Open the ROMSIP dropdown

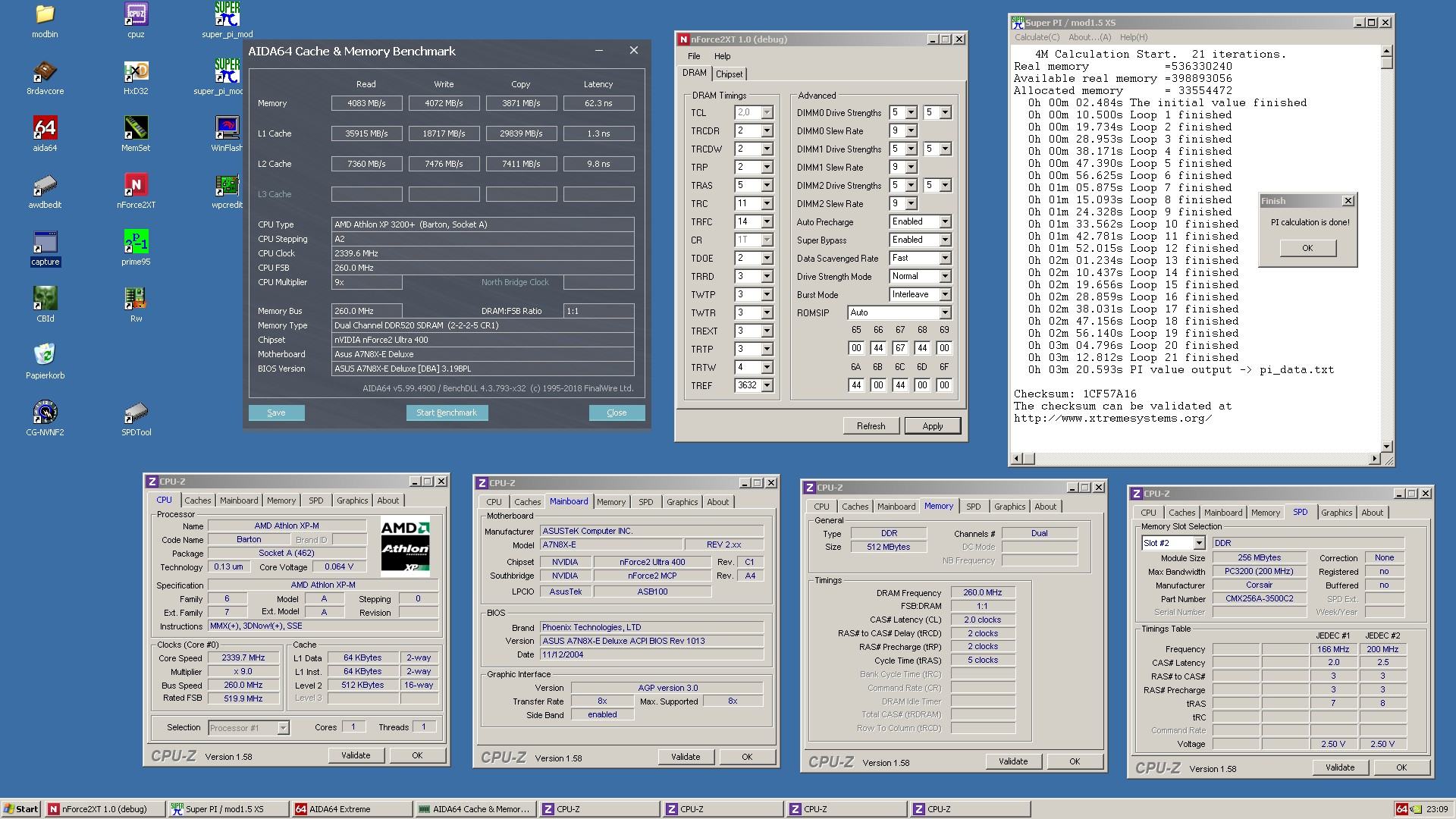click(x=945, y=312)
